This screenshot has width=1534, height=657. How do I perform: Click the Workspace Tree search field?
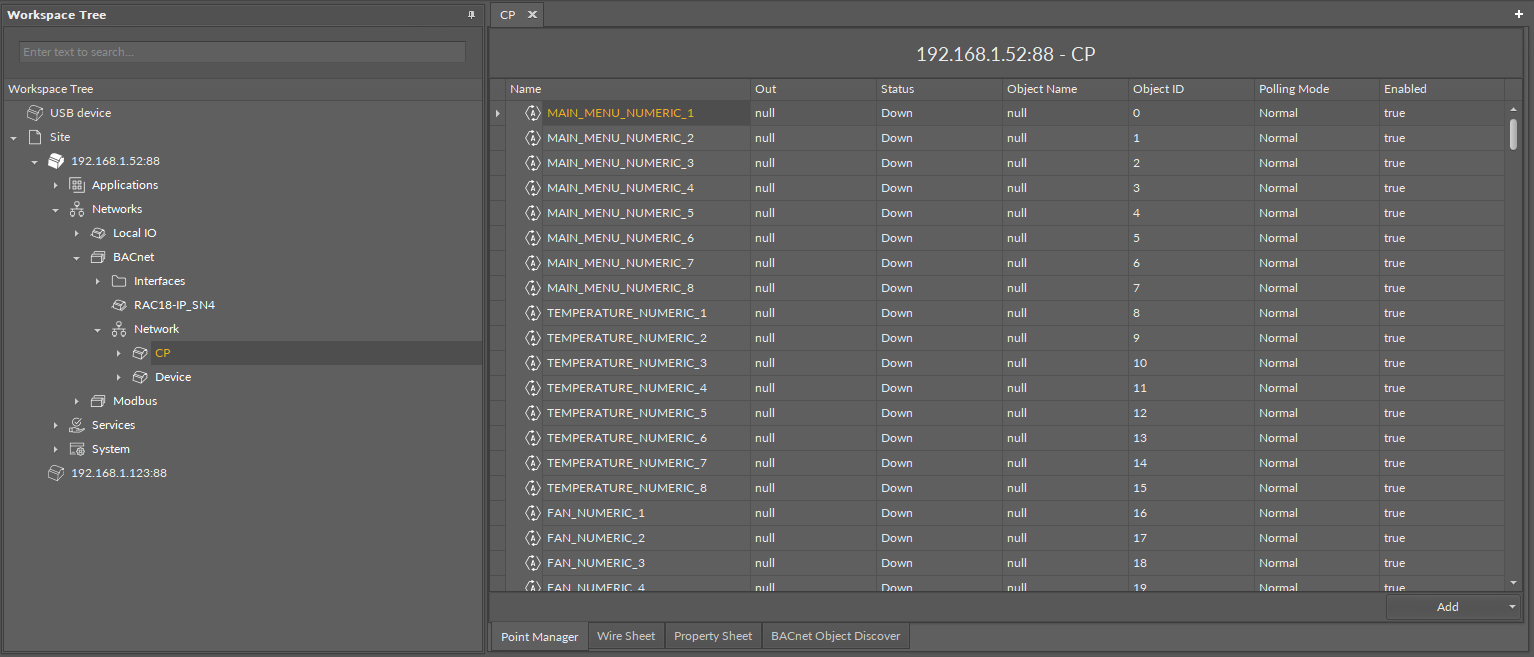point(241,51)
